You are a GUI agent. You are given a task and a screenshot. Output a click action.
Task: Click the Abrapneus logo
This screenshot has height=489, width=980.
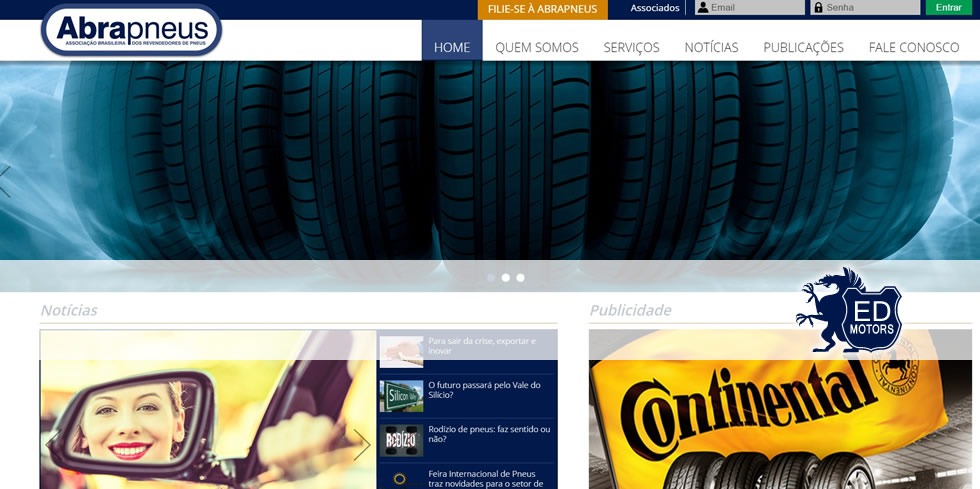click(x=131, y=30)
